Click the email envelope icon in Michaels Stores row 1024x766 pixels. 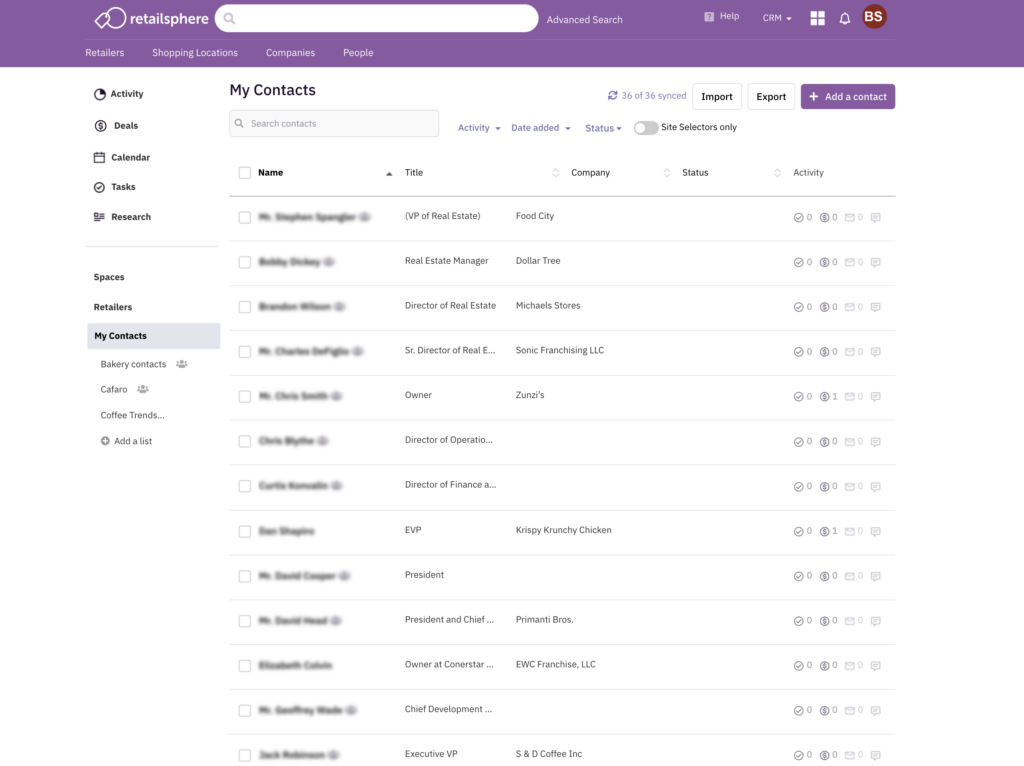pyautogui.click(x=850, y=307)
